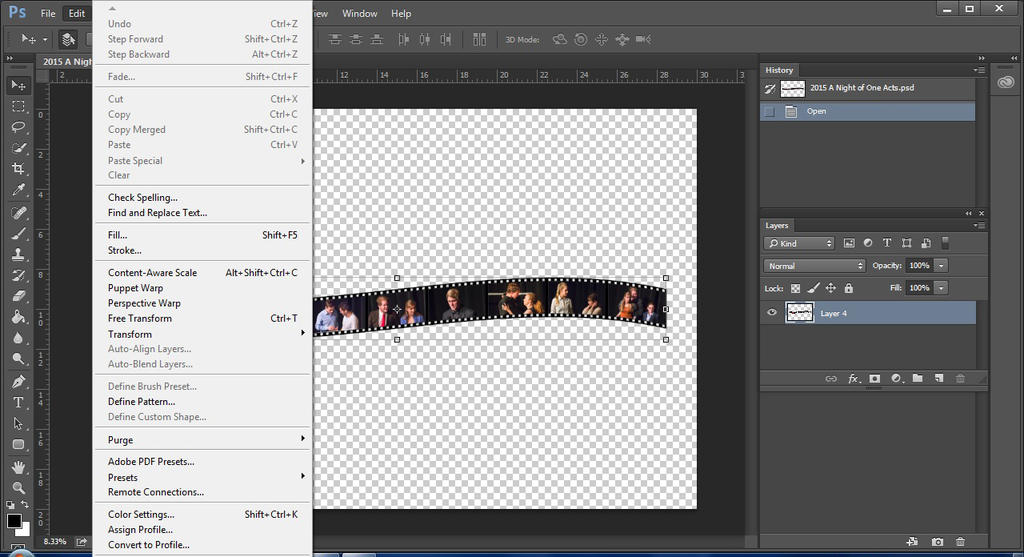Open the Normal blend mode dropdown
The width and height of the screenshot is (1024, 557).
pyautogui.click(x=815, y=266)
